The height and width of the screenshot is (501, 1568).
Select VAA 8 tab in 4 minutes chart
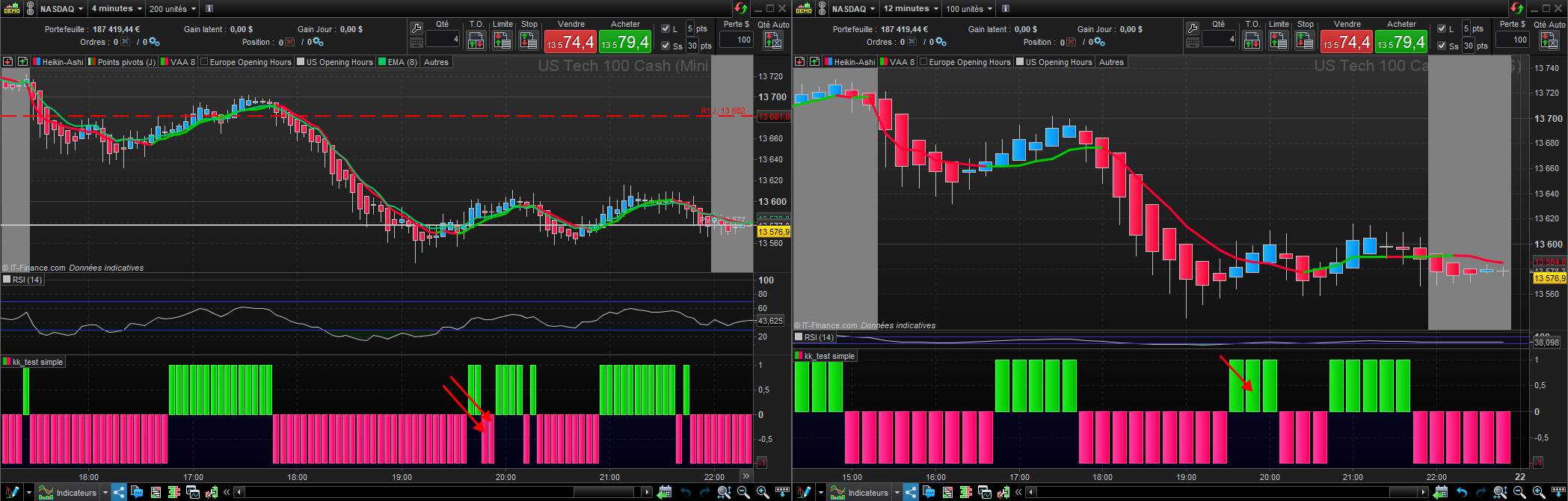click(178, 62)
